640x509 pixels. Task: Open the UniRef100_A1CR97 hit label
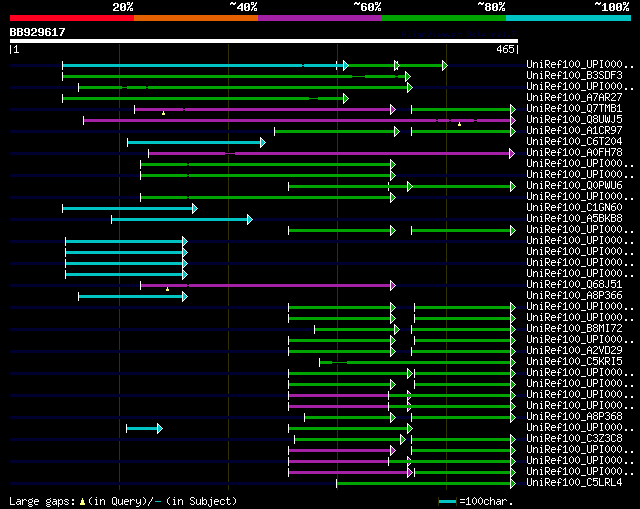(574, 131)
